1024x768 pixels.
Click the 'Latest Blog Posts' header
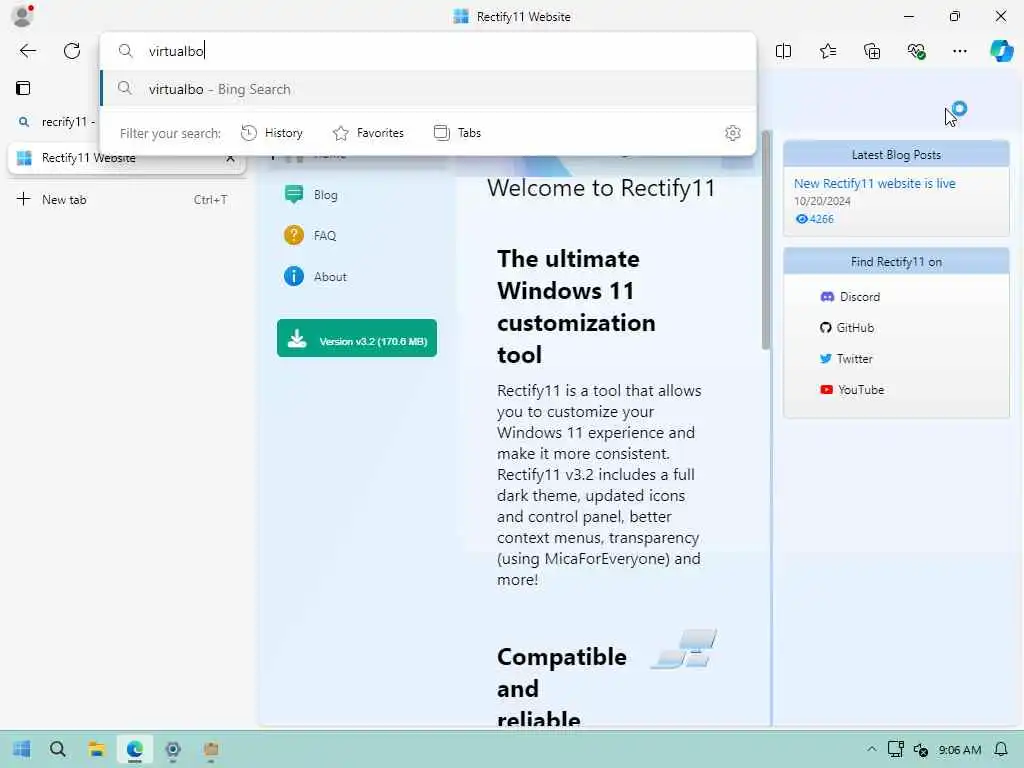tap(896, 155)
